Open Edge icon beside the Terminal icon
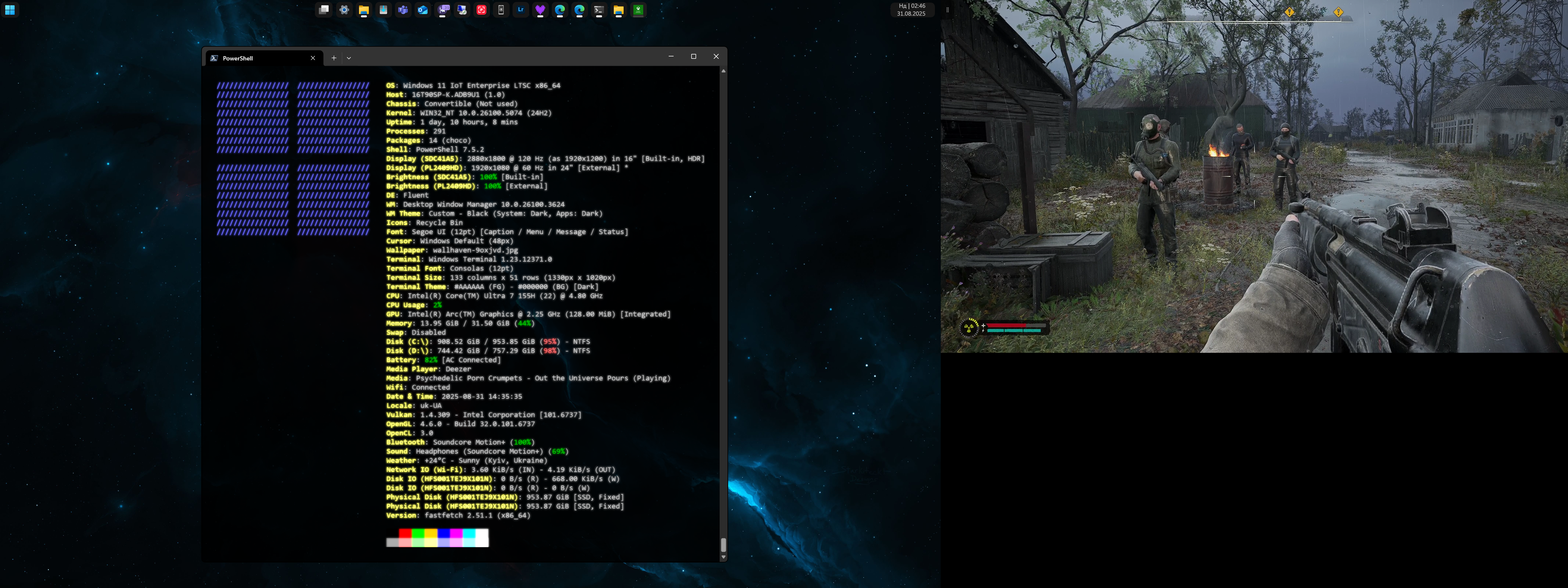Viewport: 1568px width, 588px height. [579, 10]
